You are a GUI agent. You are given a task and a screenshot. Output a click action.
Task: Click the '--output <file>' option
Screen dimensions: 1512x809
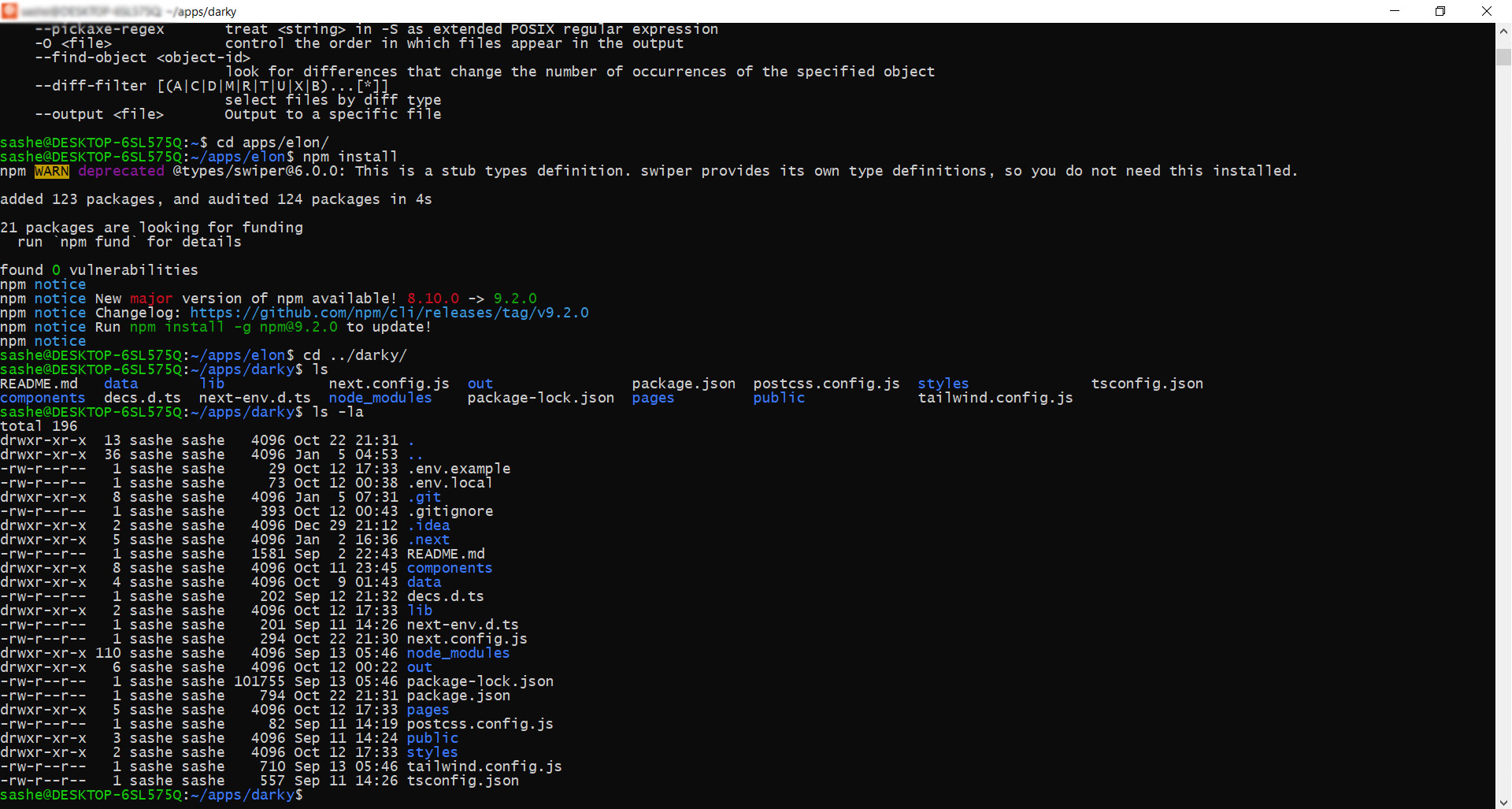[99, 114]
